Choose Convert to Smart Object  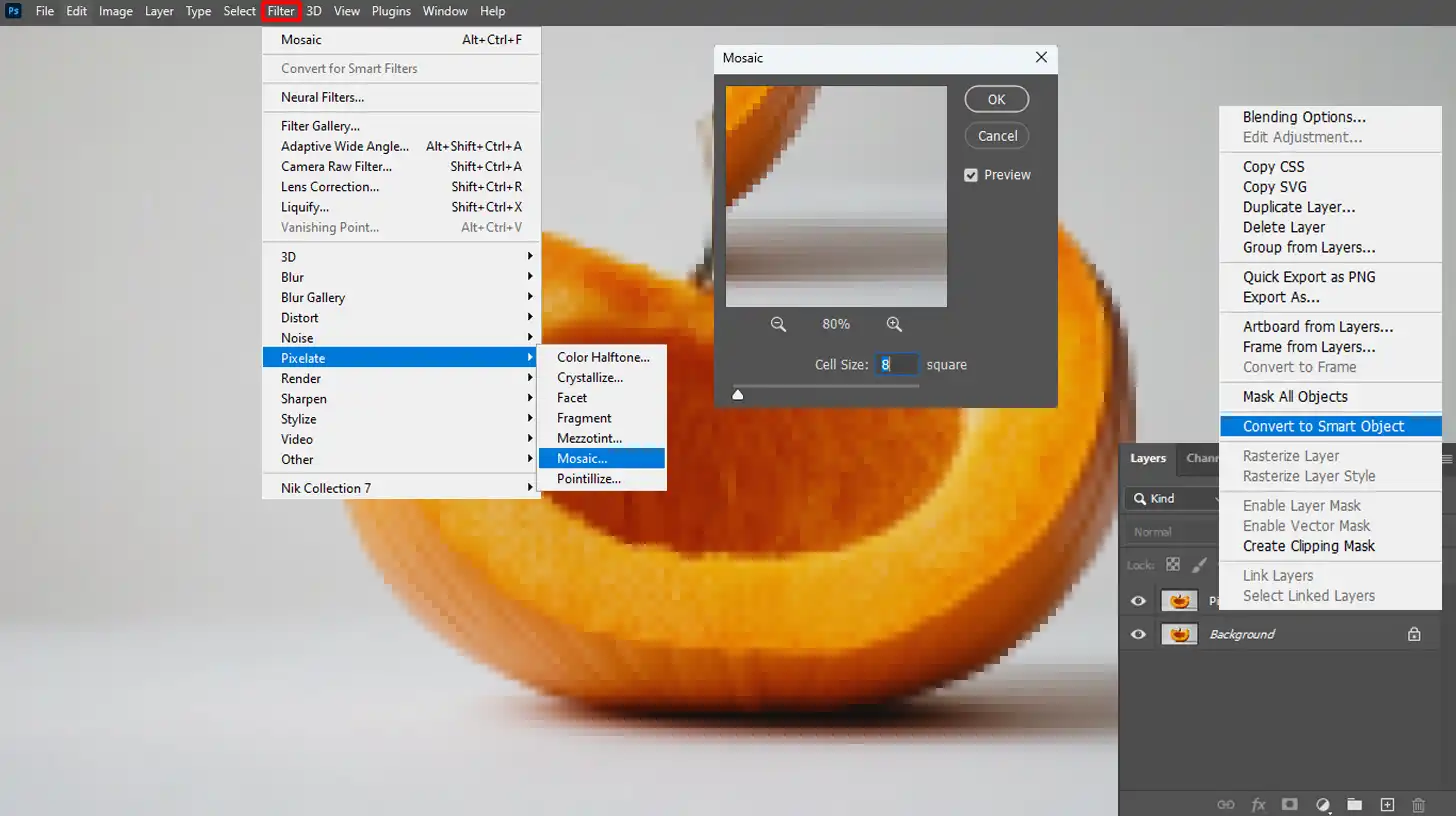pyautogui.click(x=1330, y=426)
